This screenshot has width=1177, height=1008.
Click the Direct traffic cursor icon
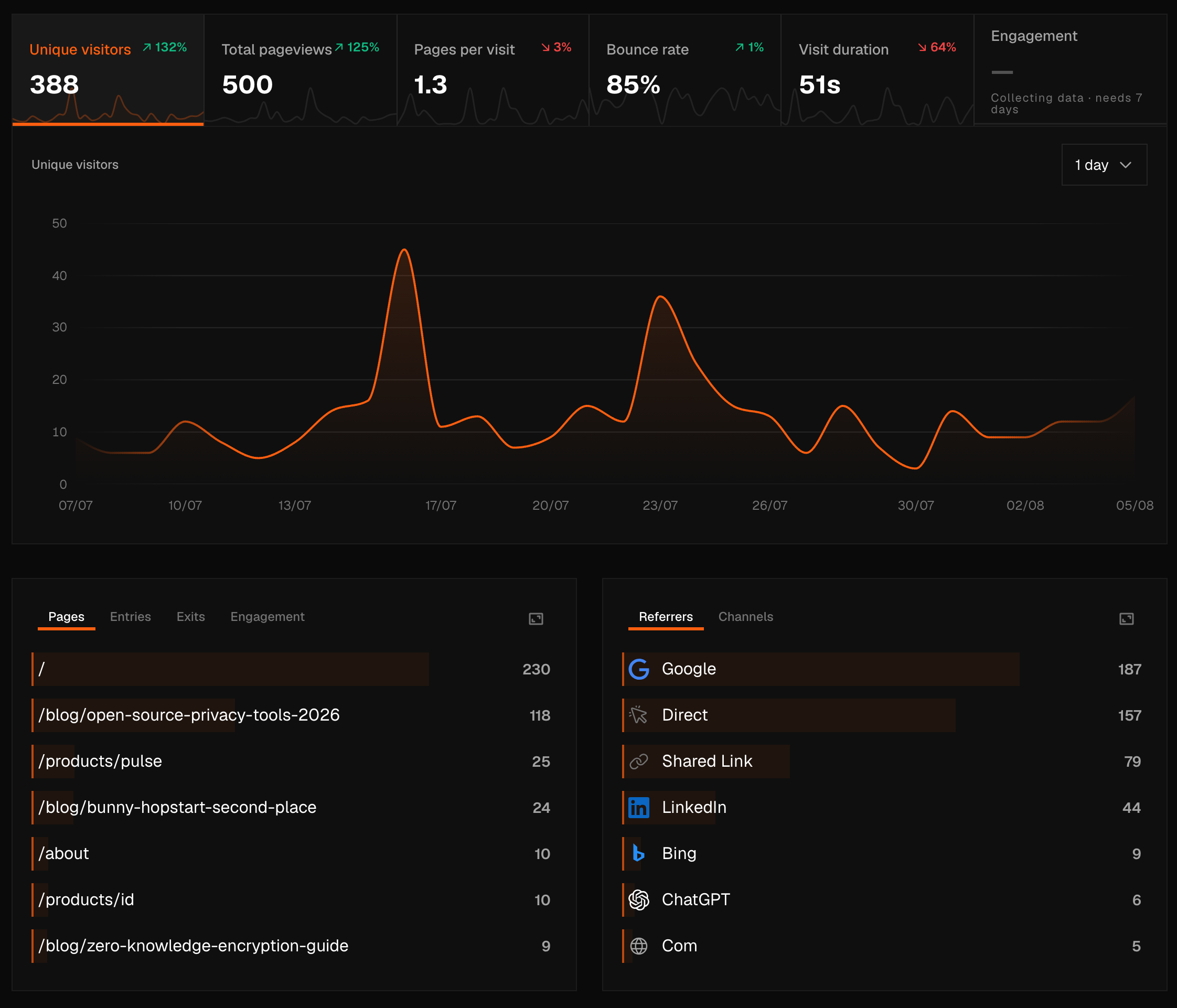638,715
